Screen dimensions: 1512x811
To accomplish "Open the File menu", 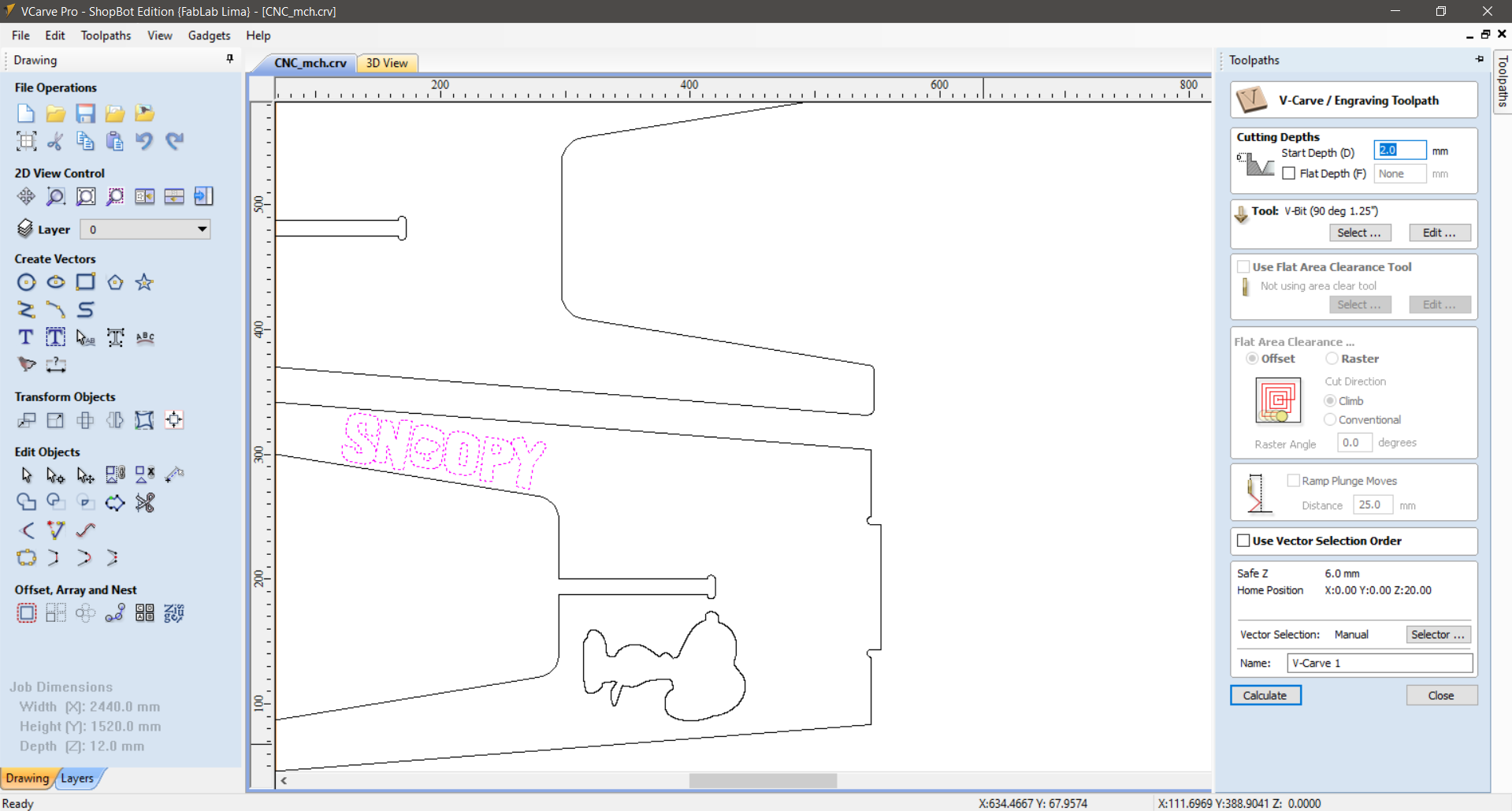I will [21, 35].
